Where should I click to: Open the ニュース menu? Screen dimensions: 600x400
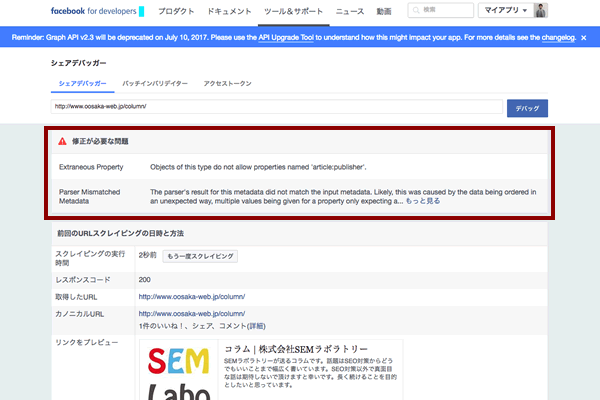tap(350, 11)
